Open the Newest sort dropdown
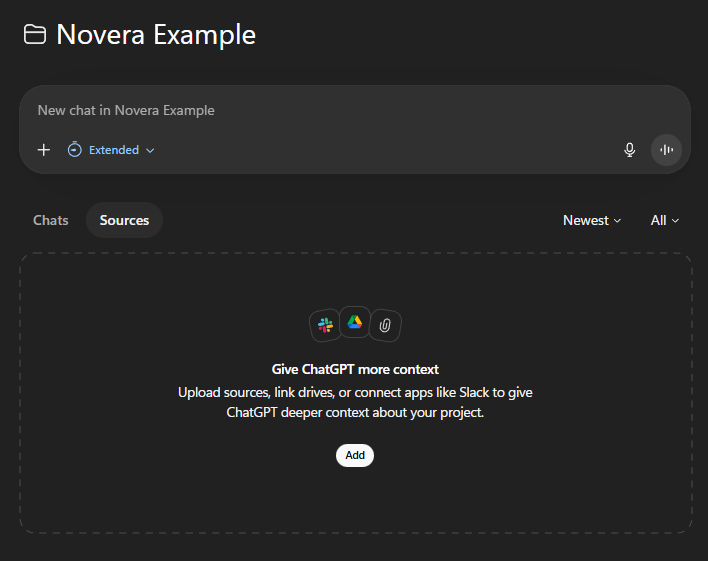The height and width of the screenshot is (561, 708). pos(592,220)
